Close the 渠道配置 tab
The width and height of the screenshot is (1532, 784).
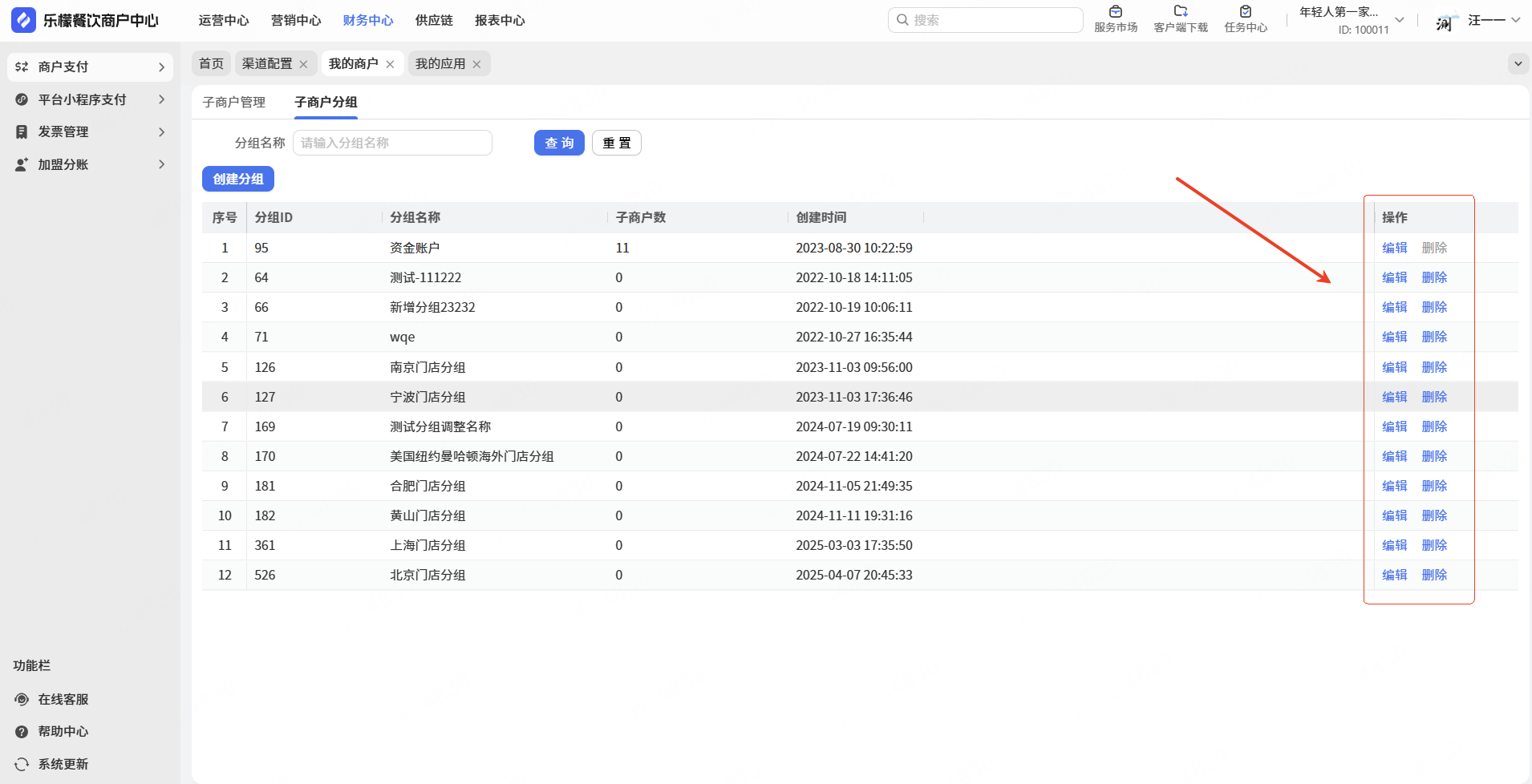[303, 64]
